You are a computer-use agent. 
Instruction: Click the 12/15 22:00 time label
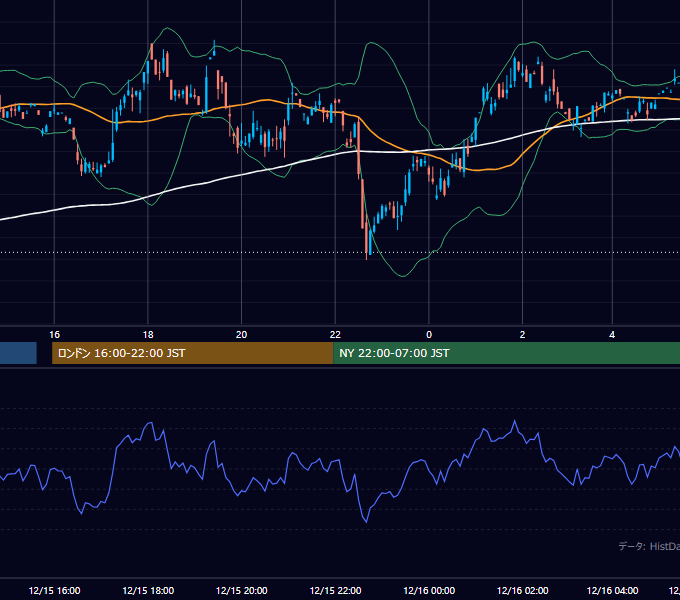pyautogui.click(x=335, y=590)
